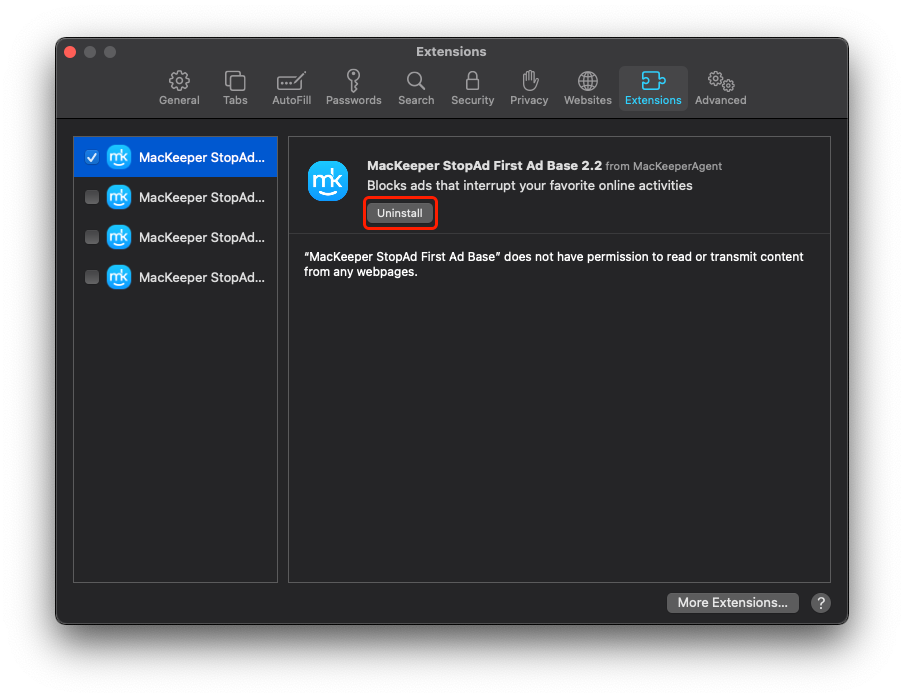The height and width of the screenshot is (698, 904).
Task: Close the Extensions preferences window
Action: [x=70, y=52]
